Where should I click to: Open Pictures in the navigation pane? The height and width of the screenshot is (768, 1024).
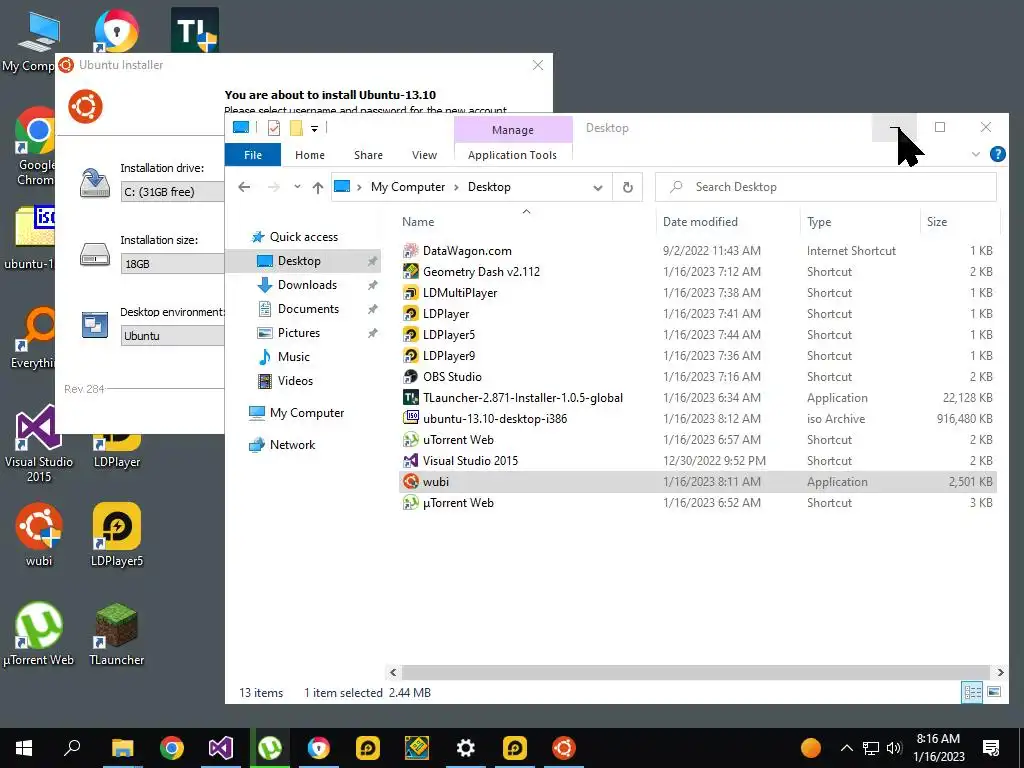[299, 333]
